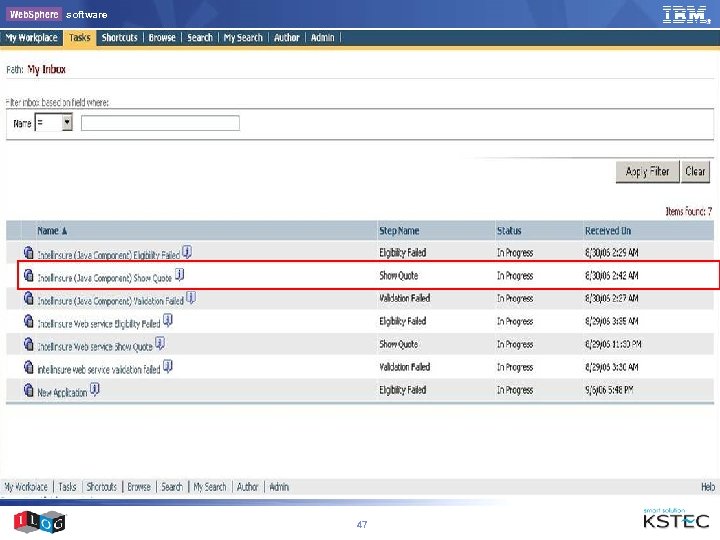The width and height of the screenshot is (720, 540).
Task: Open task icon for intellinsure web service validation failed
Action: pos(28,367)
